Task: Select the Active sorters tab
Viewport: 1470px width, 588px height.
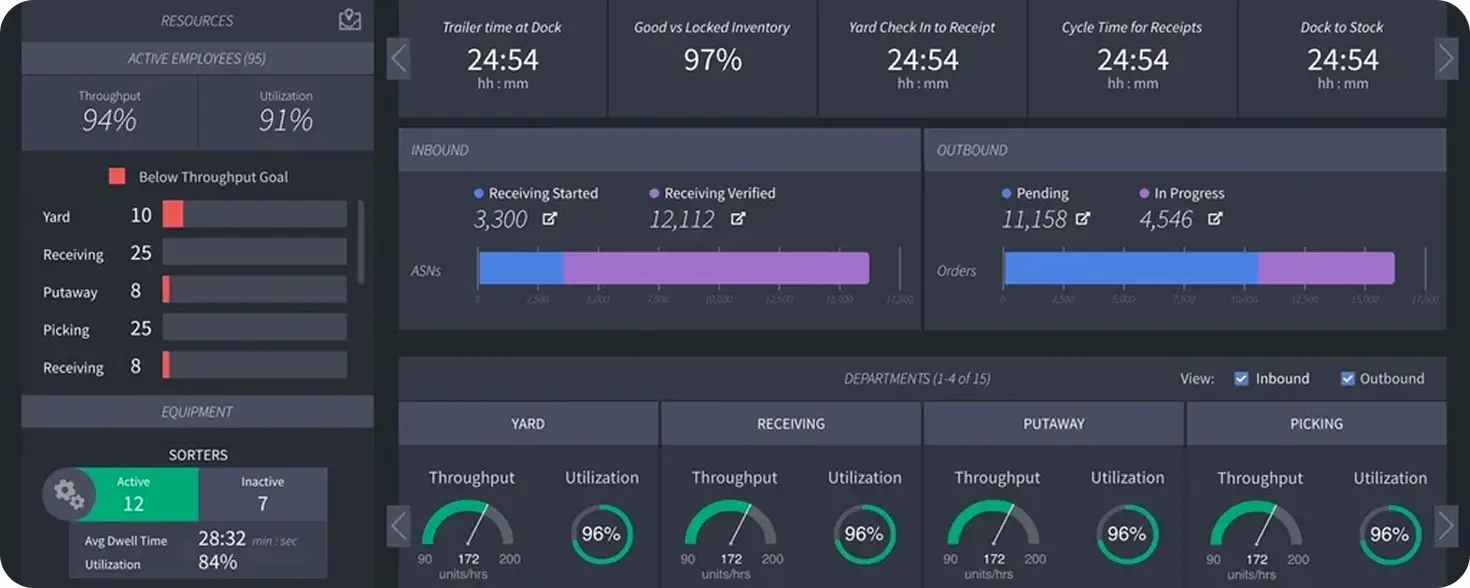Action: (133, 494)
